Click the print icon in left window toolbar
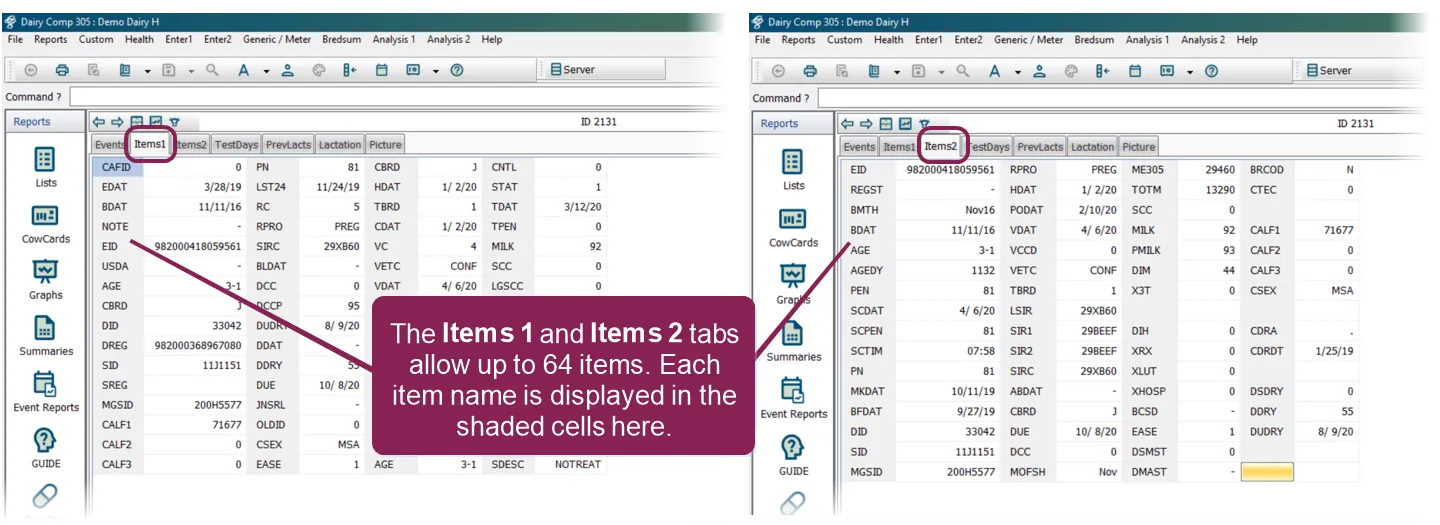This screenshot has width=1440, height=525. point(62,70)
